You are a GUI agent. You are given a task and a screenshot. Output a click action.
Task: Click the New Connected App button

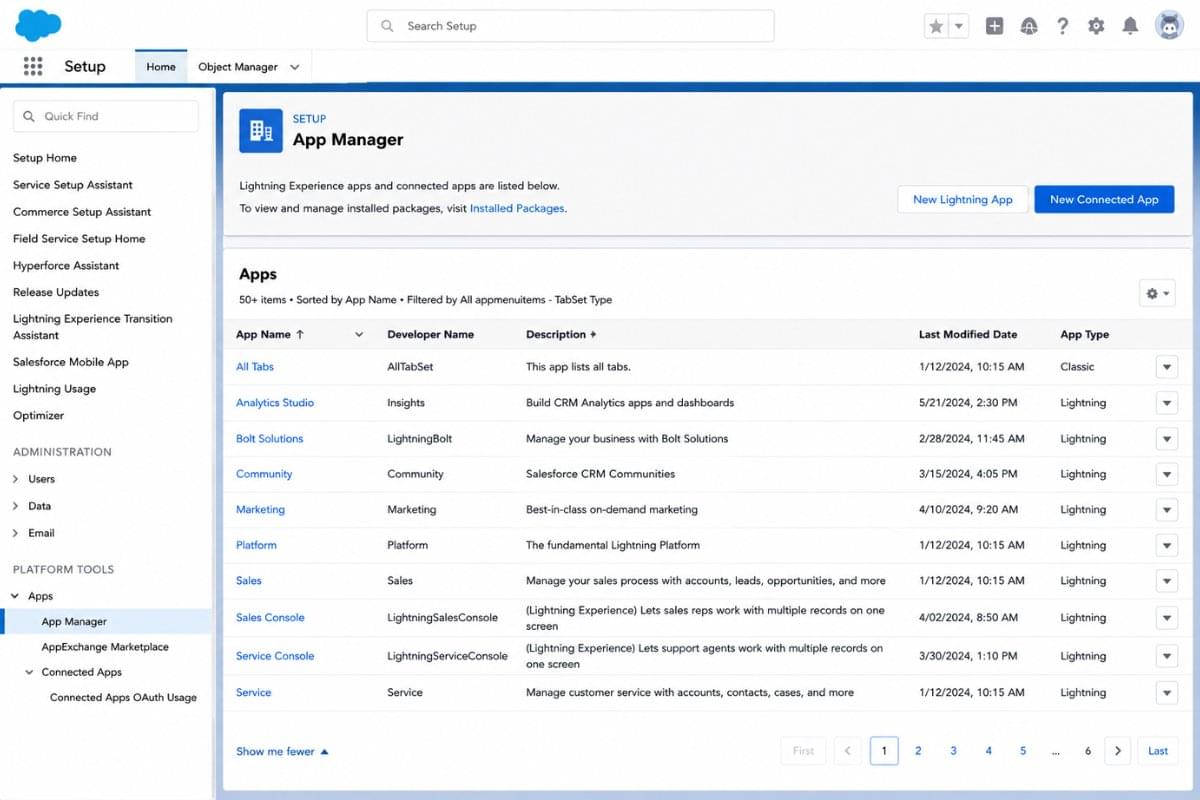(1104, 199)
